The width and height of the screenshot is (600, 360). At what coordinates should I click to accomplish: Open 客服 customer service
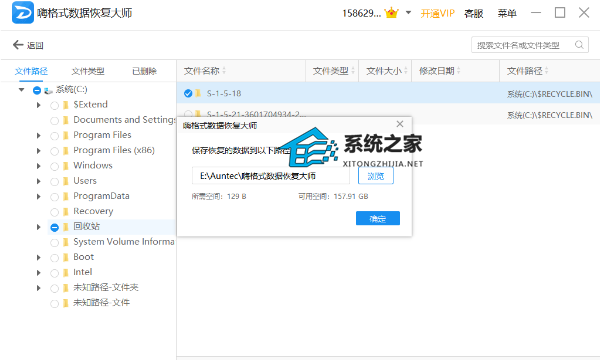(x=473, y=13)
